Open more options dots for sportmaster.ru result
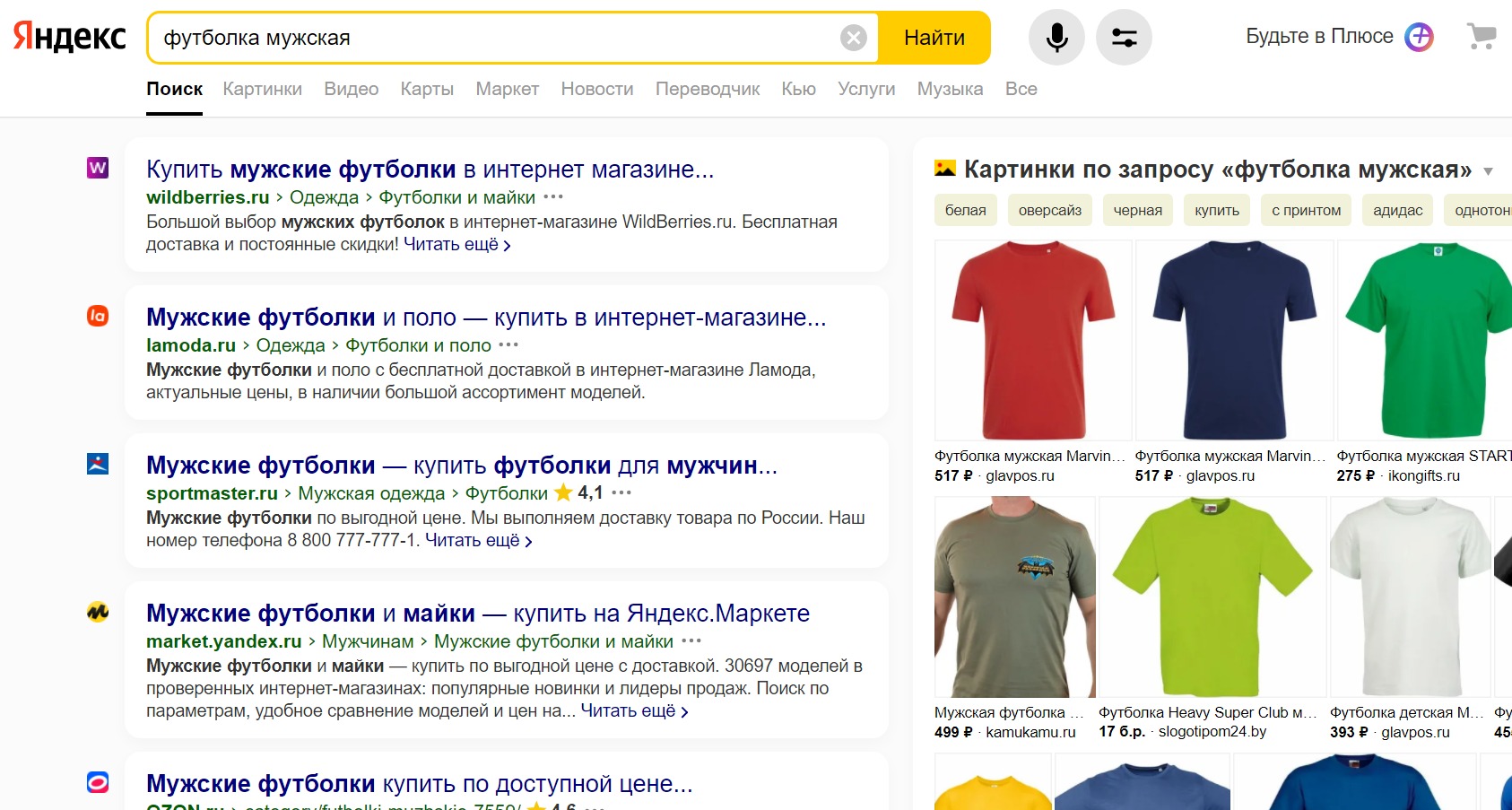The width and height of the screenshot is (1512, 810). point(621,493)
